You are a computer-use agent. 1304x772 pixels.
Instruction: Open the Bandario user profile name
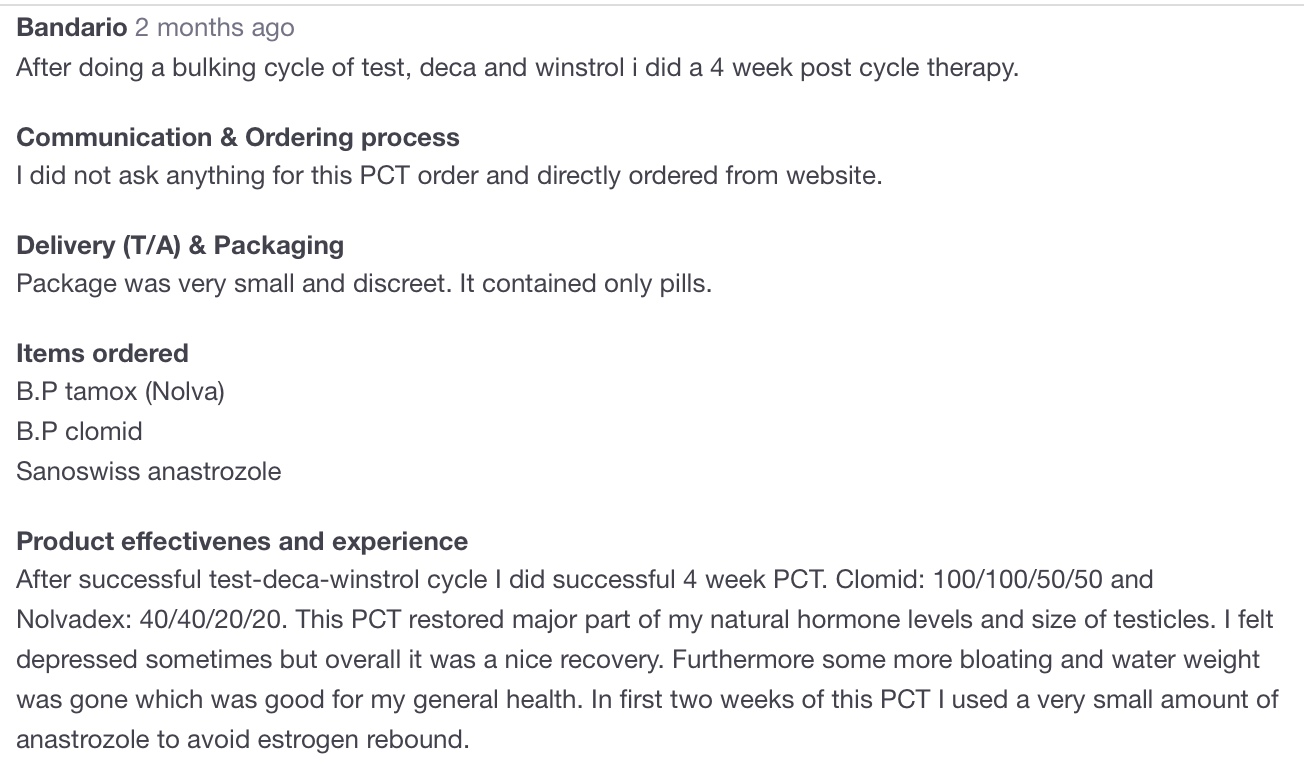tap(72, 28)
